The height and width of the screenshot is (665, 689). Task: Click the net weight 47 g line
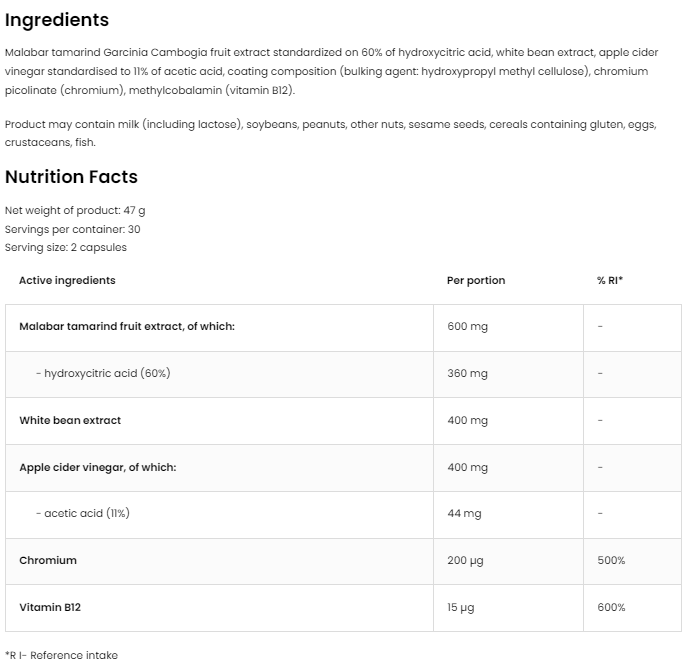[x=75, y=210]
